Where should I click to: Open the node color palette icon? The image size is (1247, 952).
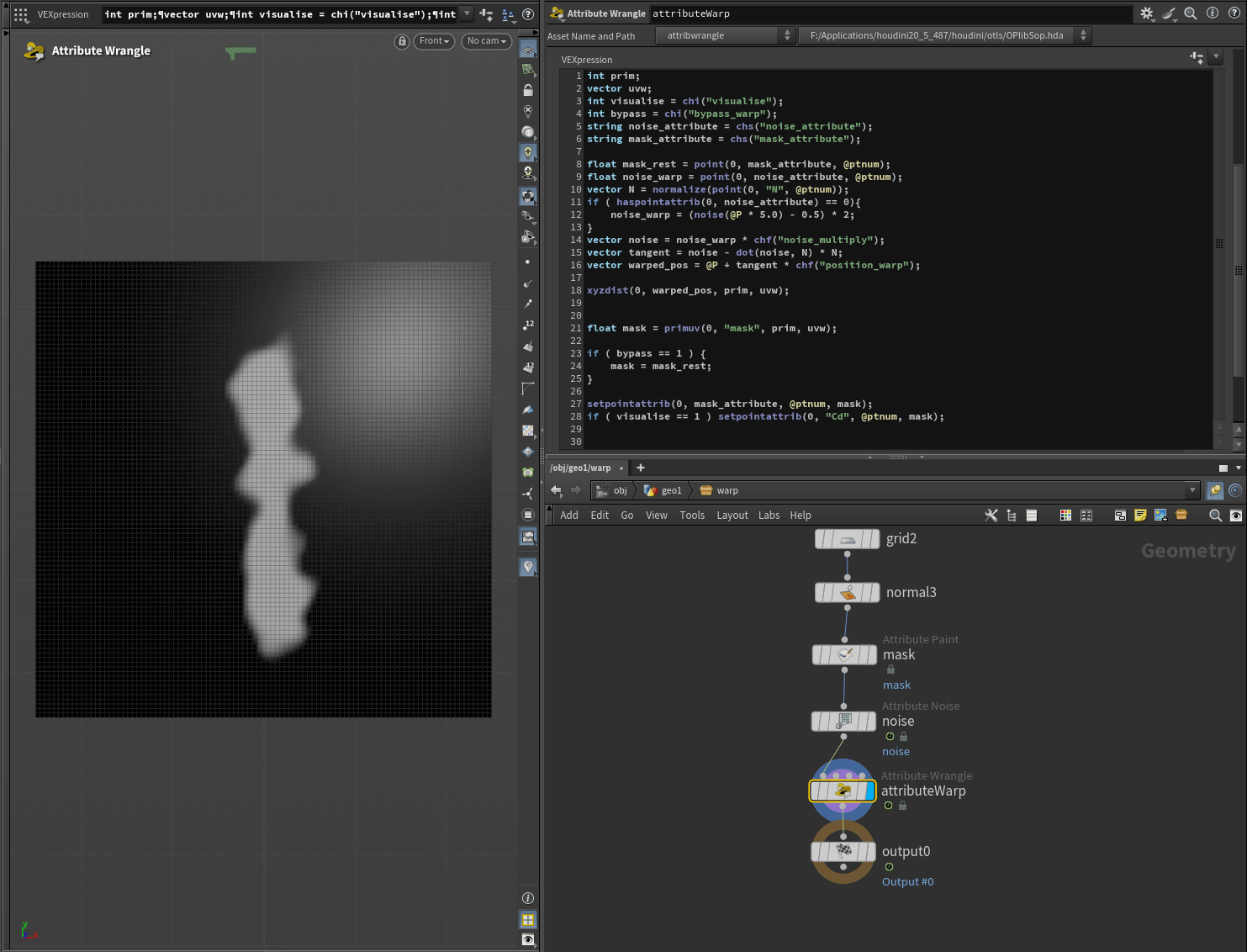(x=1065, y=516)
